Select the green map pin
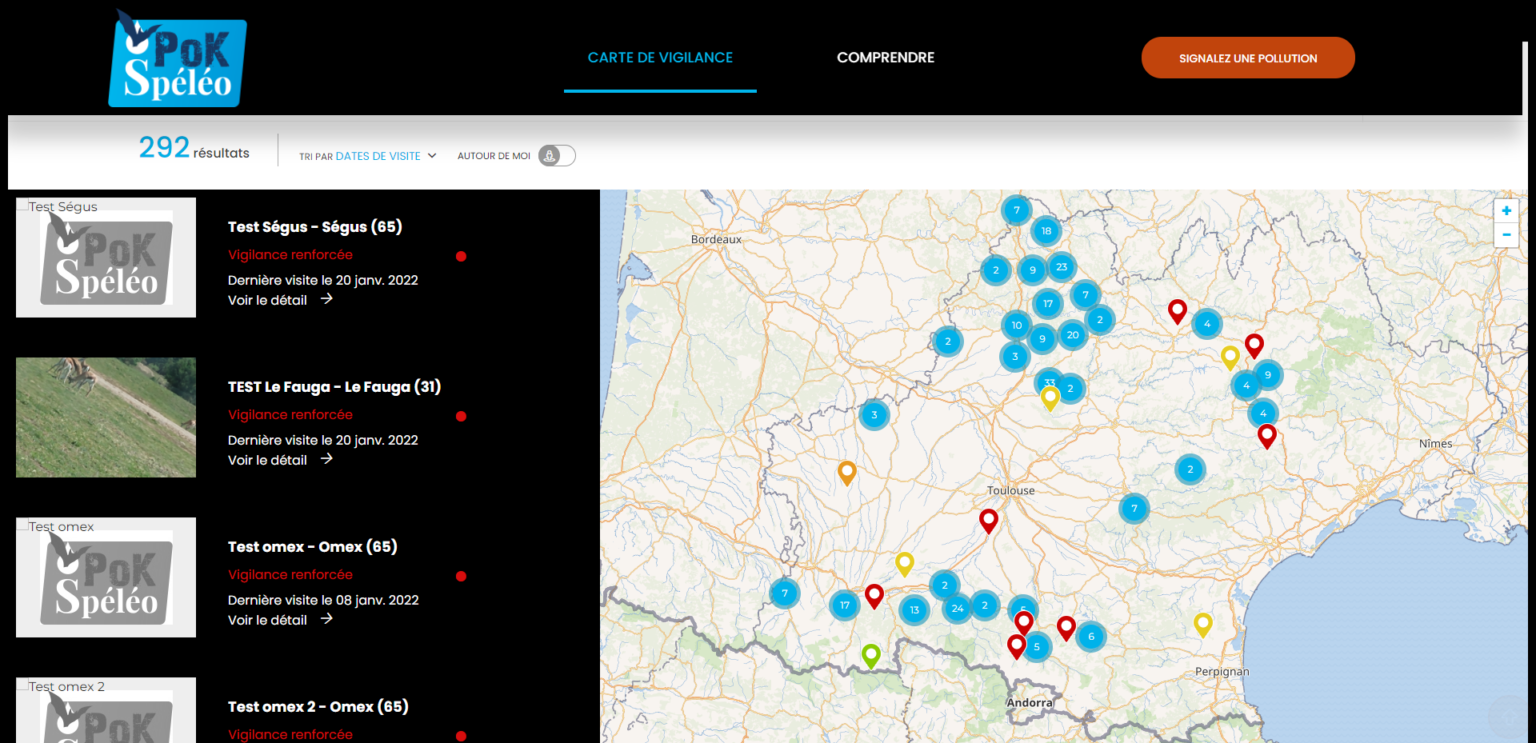Image resolution: width=1536 pixels, height=743 pixels. pyautogui.click(x=871, y=656)
